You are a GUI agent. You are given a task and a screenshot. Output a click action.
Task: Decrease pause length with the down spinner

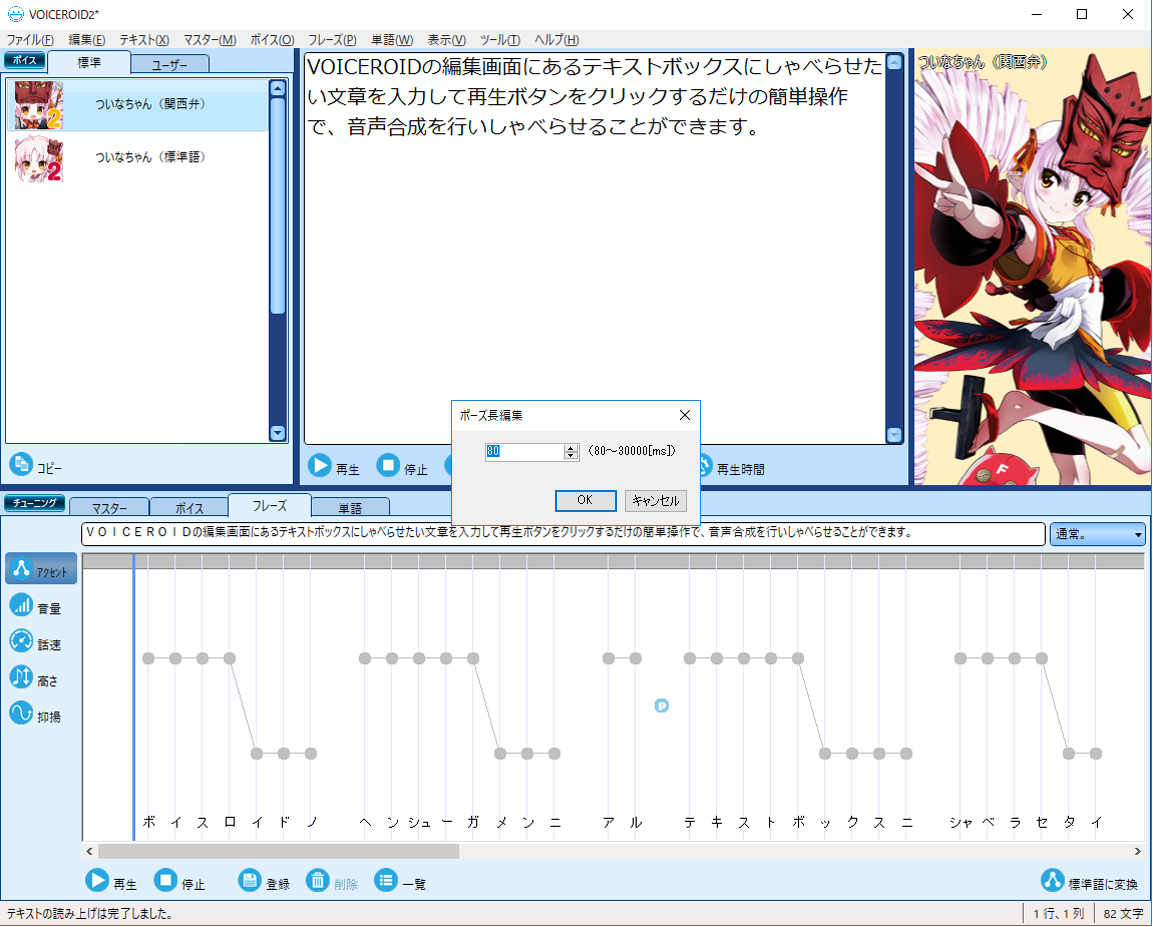click(571, 457)
